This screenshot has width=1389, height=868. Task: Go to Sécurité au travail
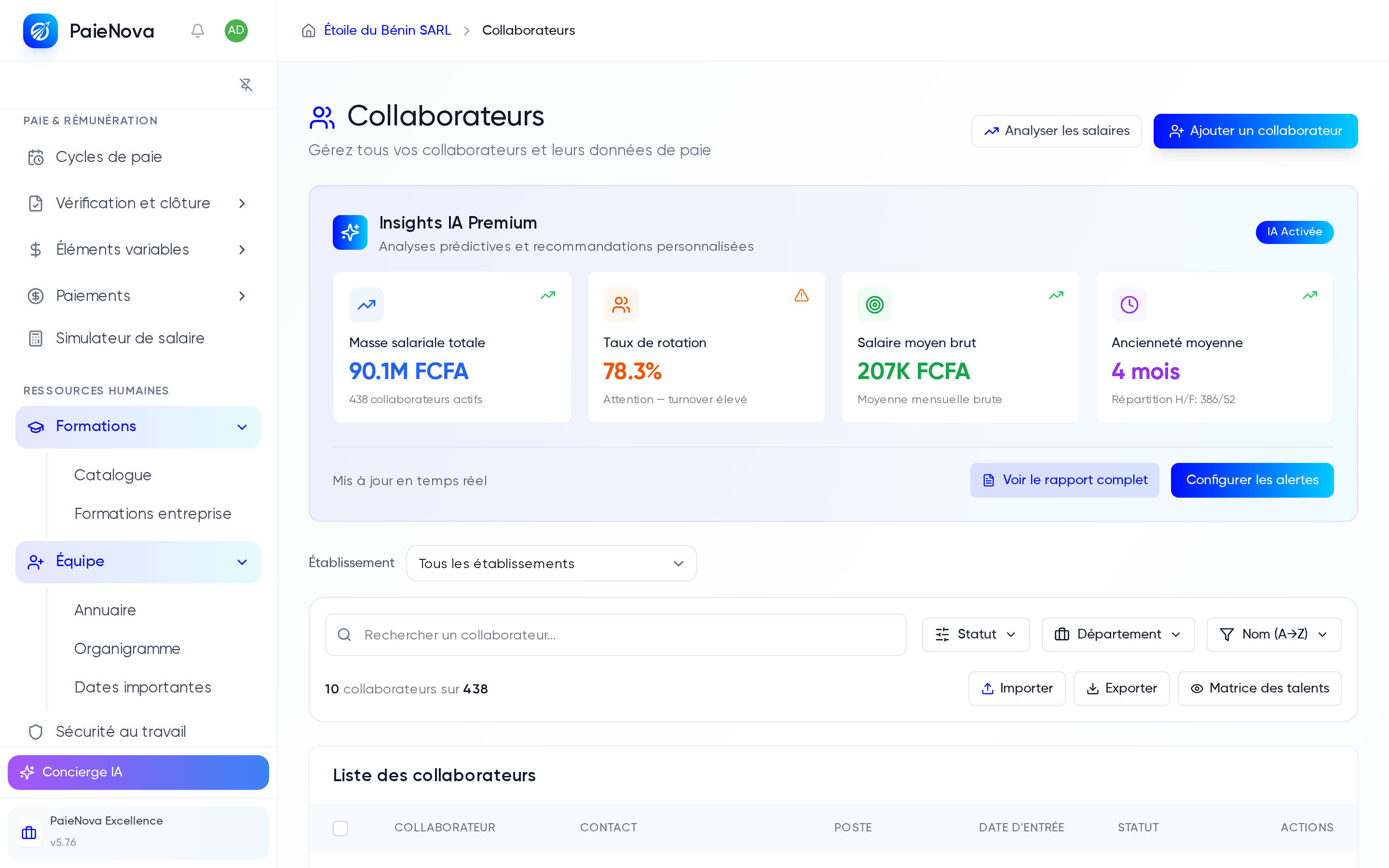138,732
